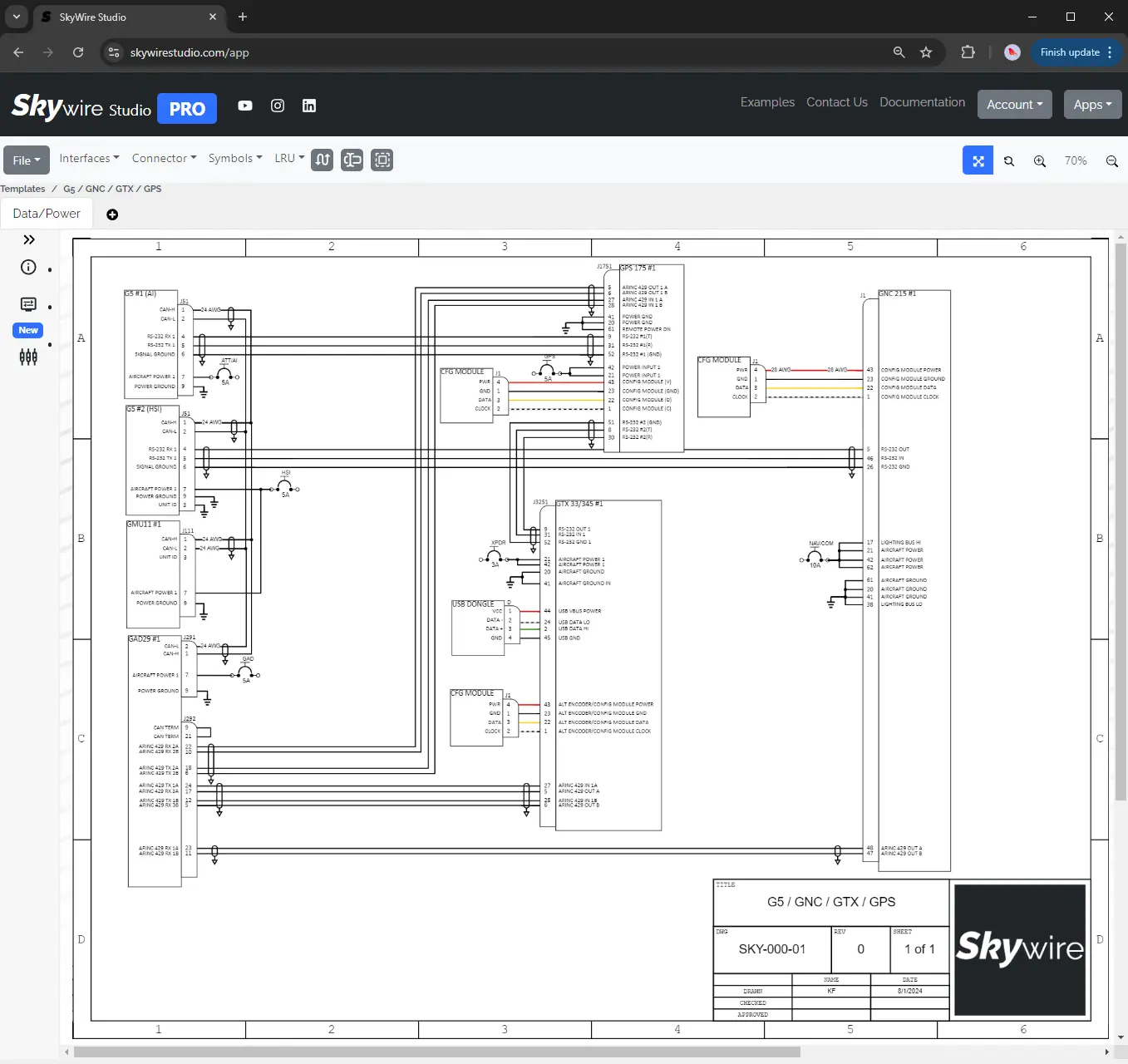Open the Examples page

tap(767, 102)
